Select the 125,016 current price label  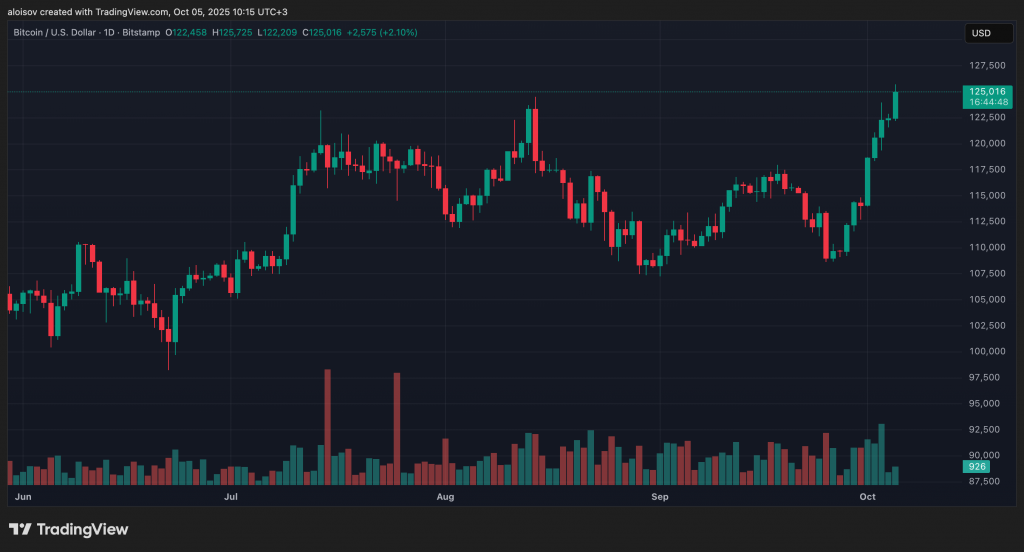[984, 91]
